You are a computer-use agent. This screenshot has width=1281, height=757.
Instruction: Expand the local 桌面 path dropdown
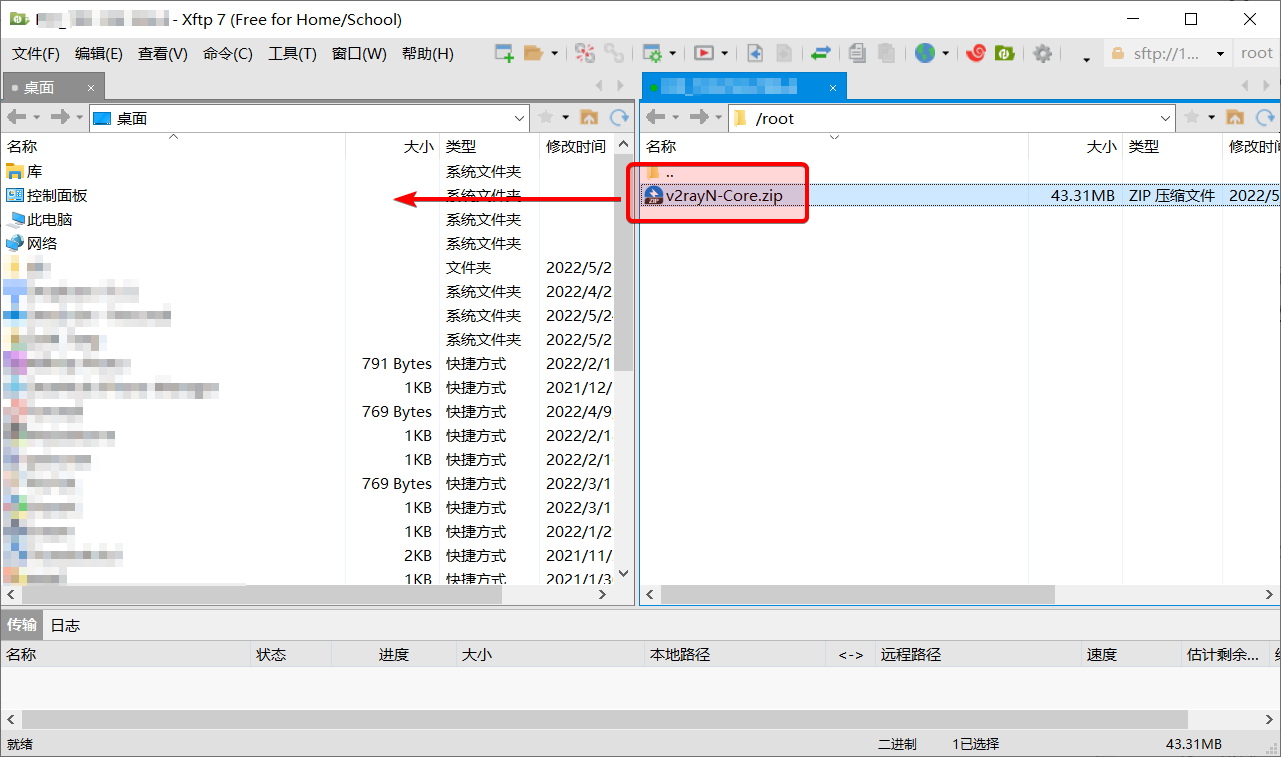click(x=519, y=118)
